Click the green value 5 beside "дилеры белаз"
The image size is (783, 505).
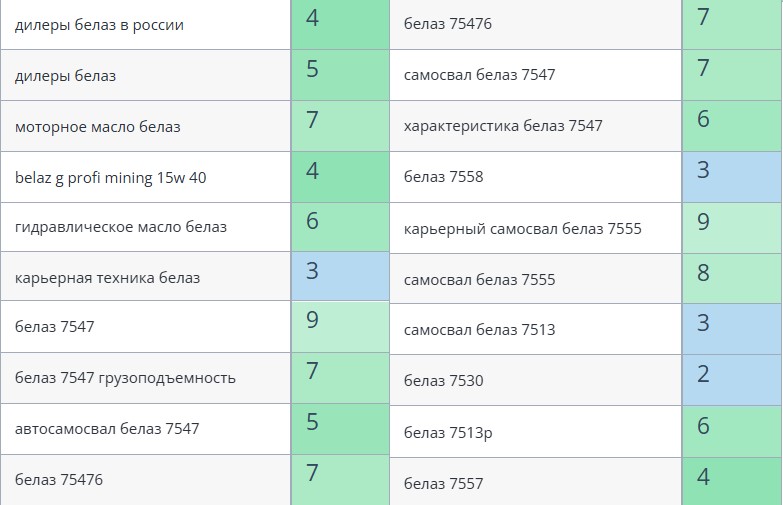click(340, 75)
